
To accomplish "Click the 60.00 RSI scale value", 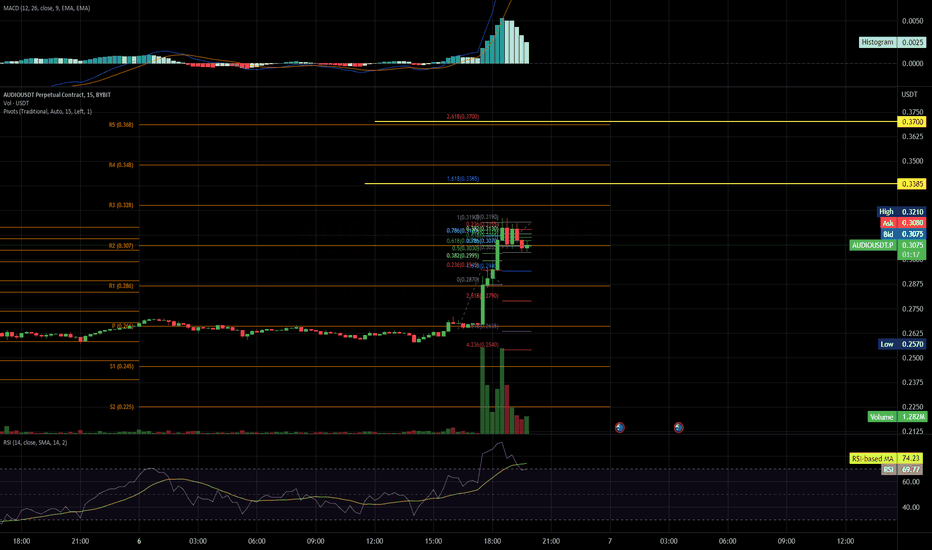I will (911, 482).
